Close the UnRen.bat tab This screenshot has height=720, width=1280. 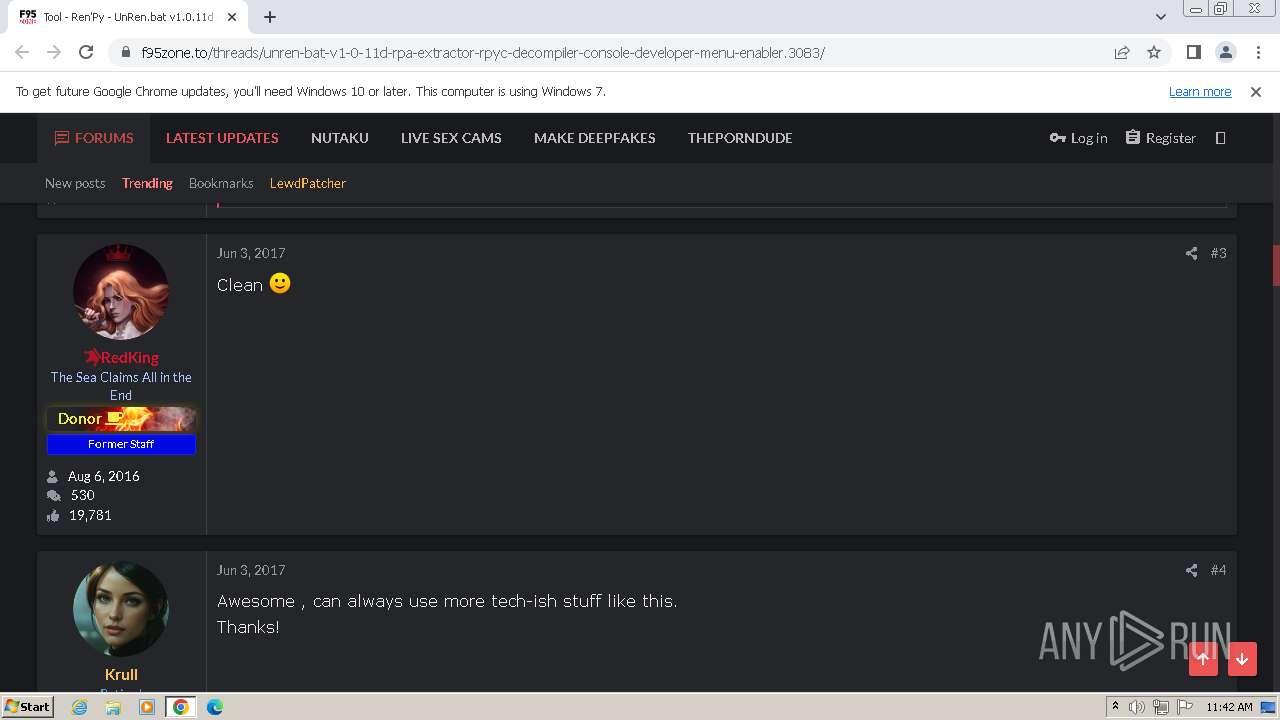pos(232,17)
